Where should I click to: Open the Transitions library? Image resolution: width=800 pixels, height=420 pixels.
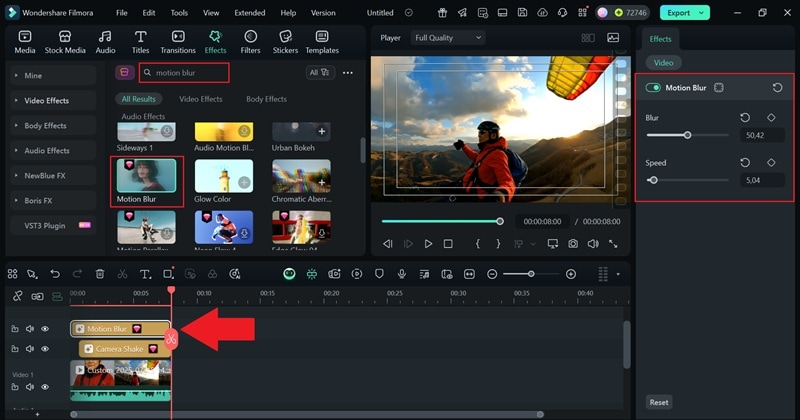coord(178,42)
